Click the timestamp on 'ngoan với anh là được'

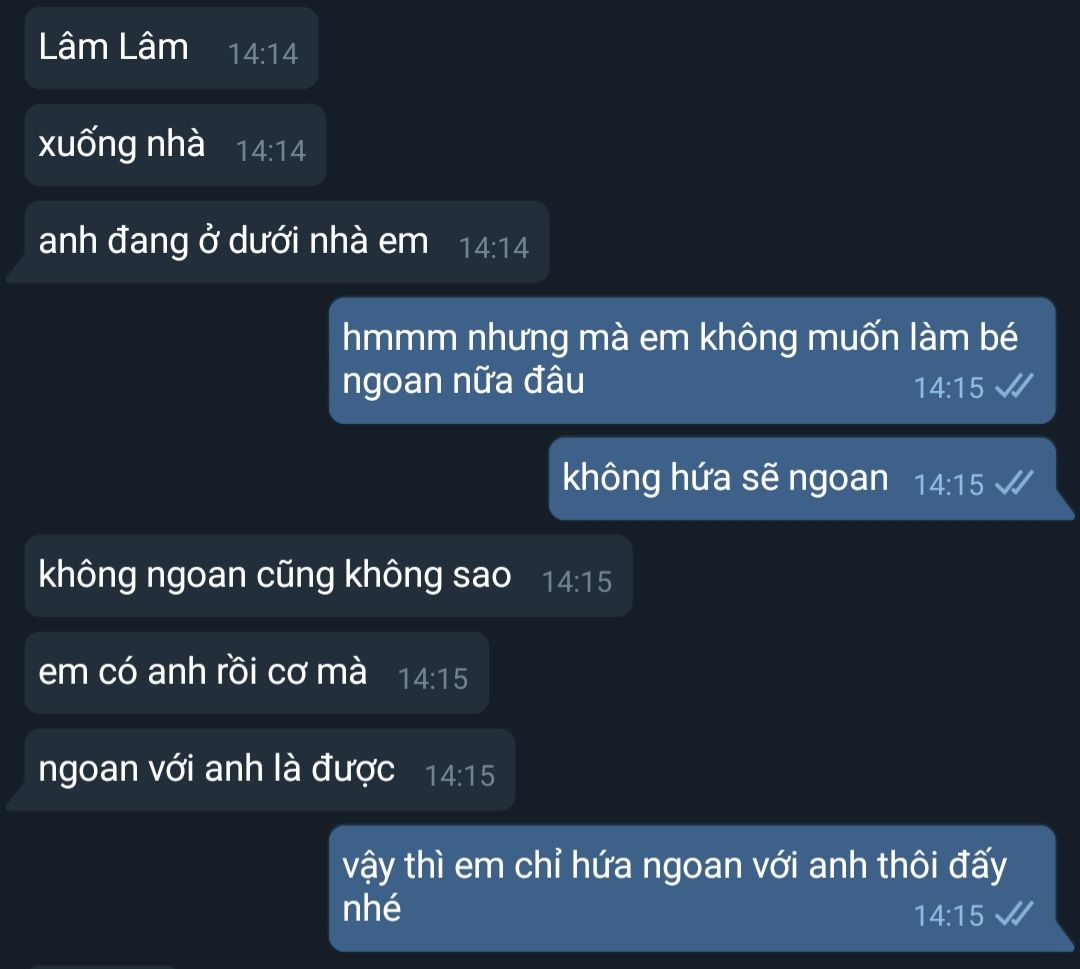460,776
